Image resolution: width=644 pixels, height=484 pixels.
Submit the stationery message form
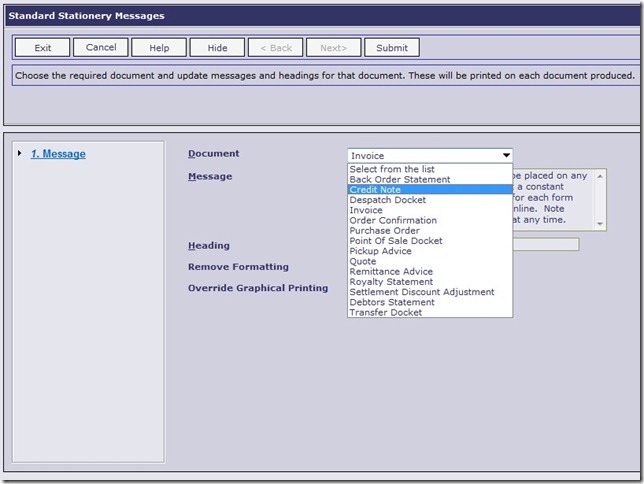pos(391,48)
